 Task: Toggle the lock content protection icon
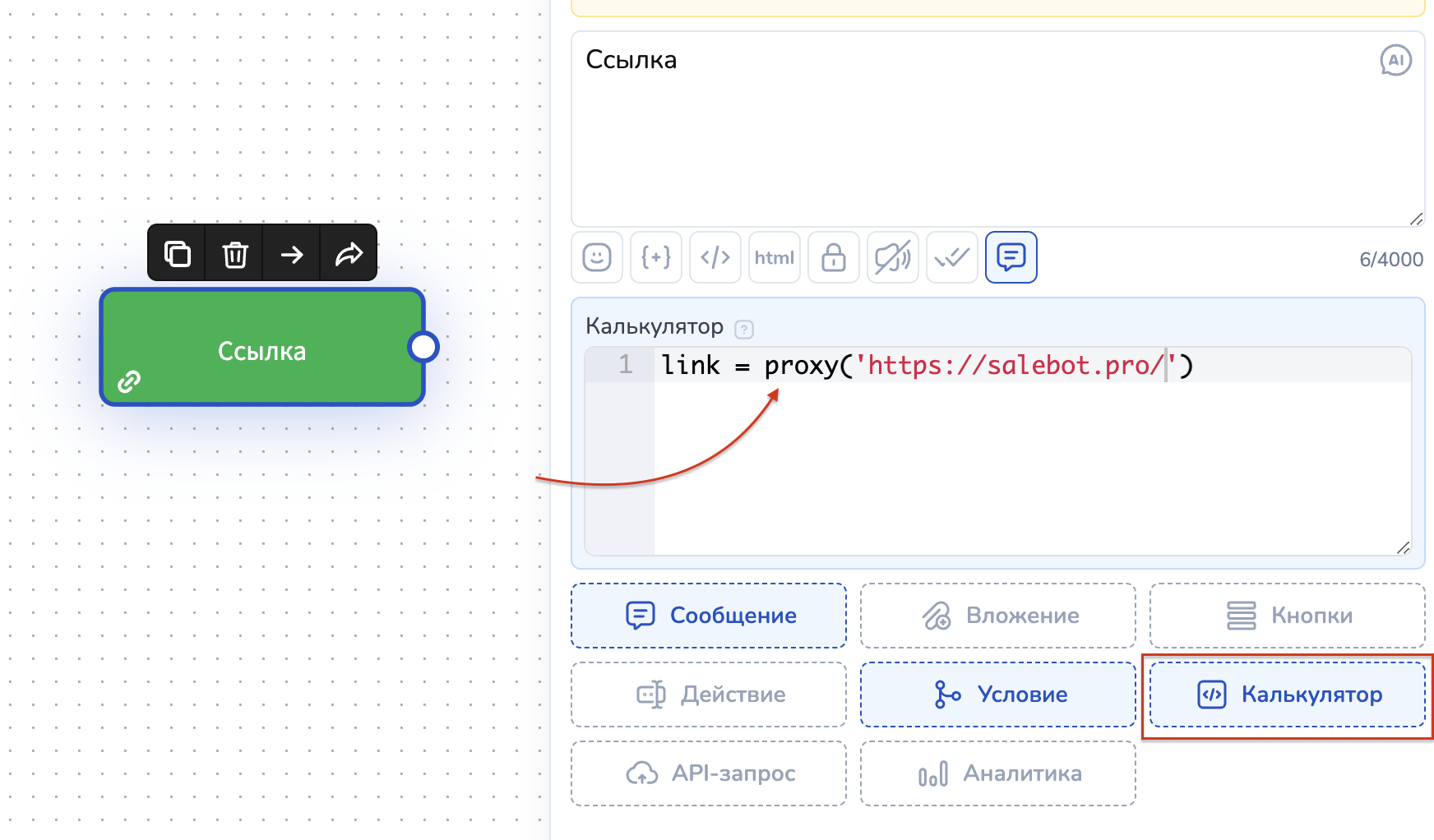click(x=834, y=257)
